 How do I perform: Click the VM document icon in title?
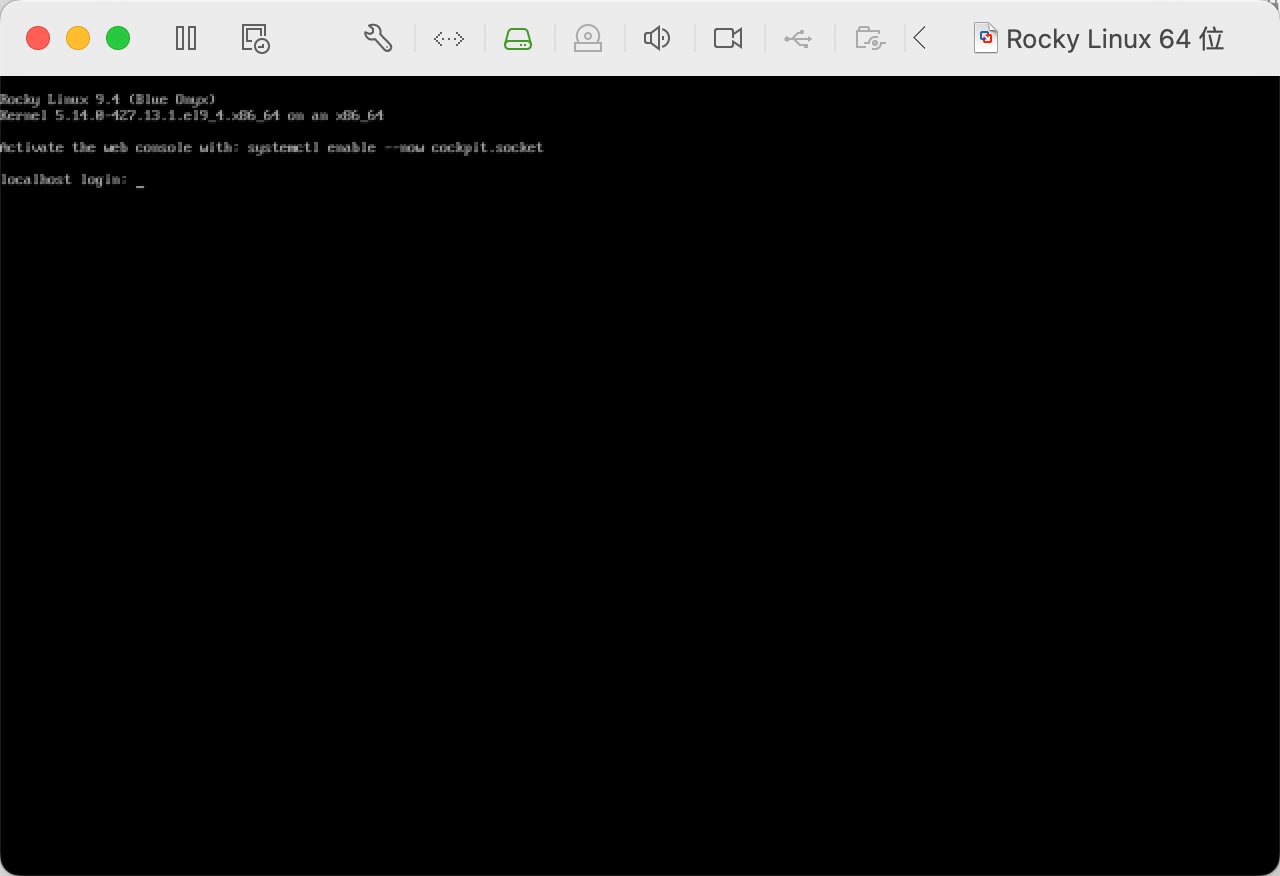pyautogui.click(x=986, y=38)
